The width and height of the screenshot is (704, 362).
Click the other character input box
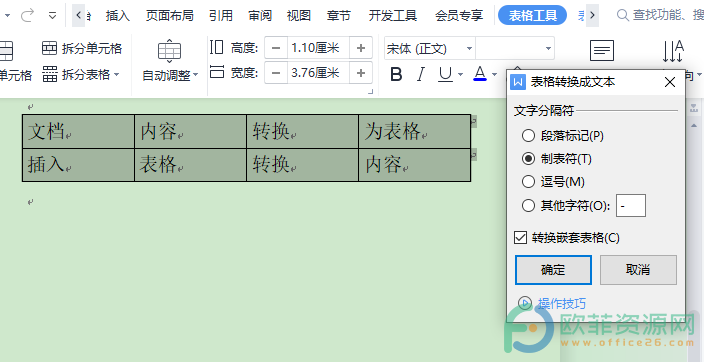(631, 206)
